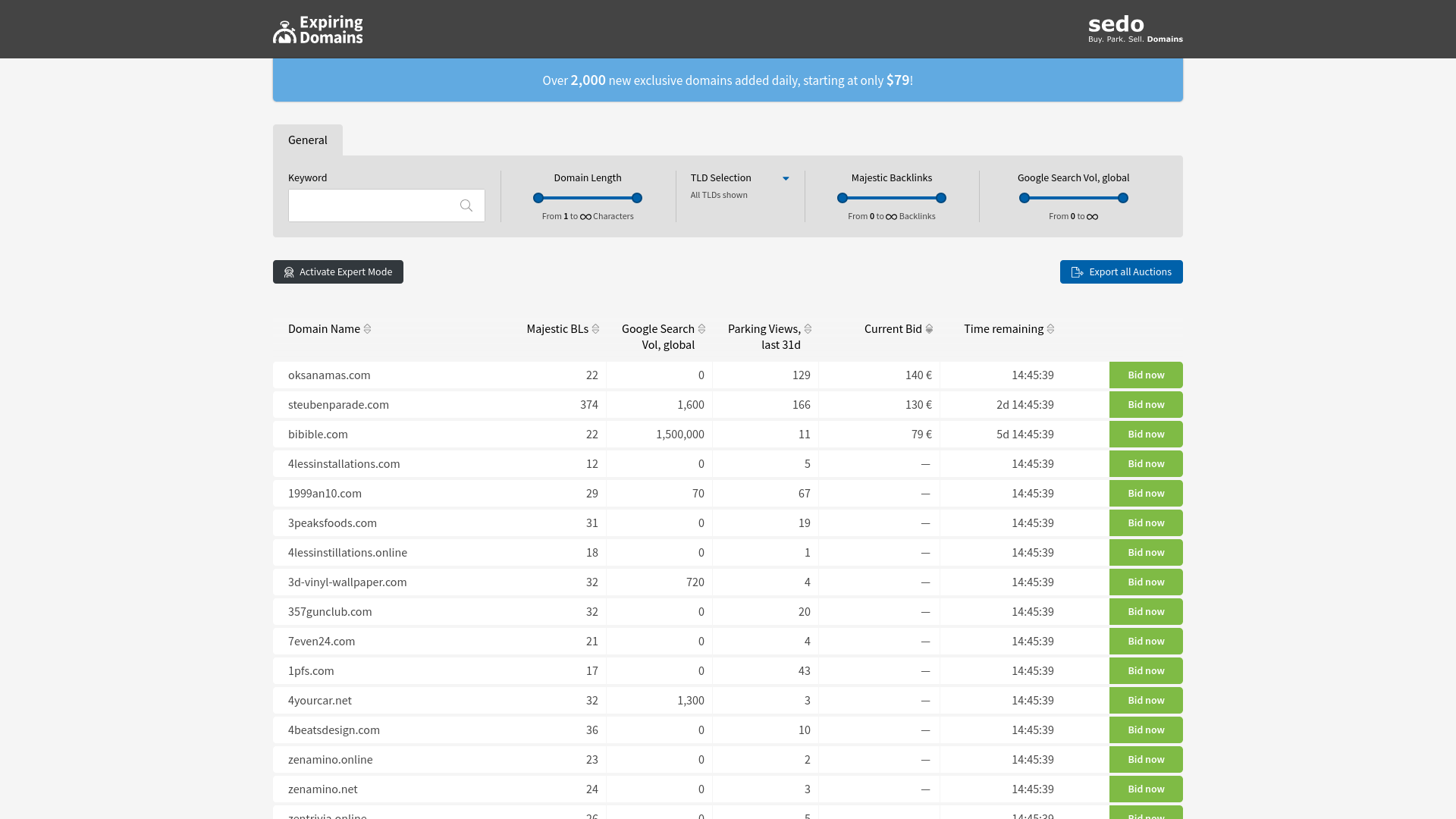Export all Auctions
Screen dimensions: 1456x819
1121,271
